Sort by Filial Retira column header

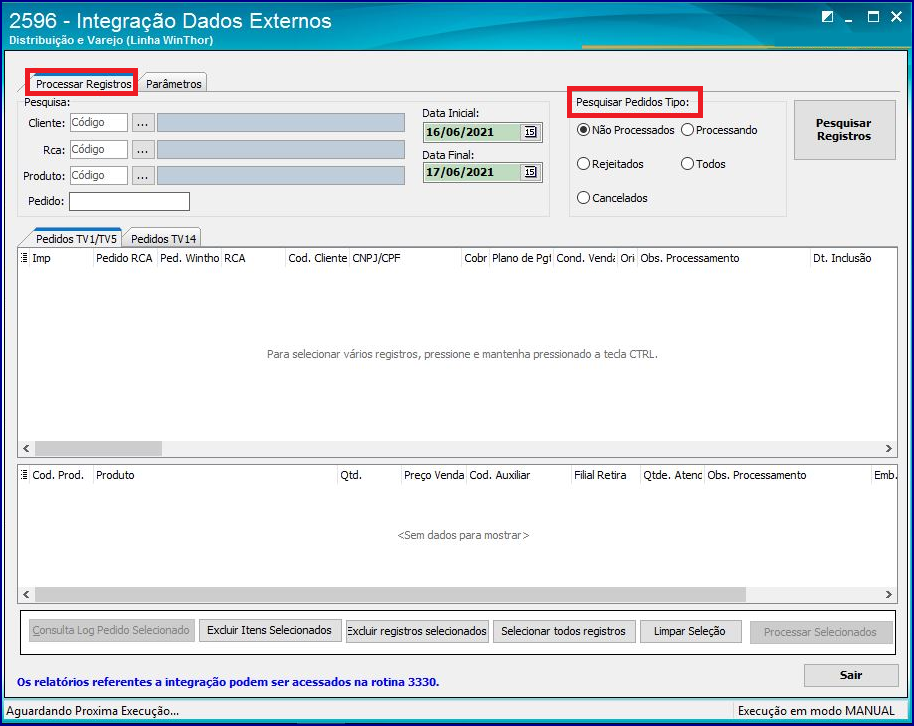coord(606,475)
